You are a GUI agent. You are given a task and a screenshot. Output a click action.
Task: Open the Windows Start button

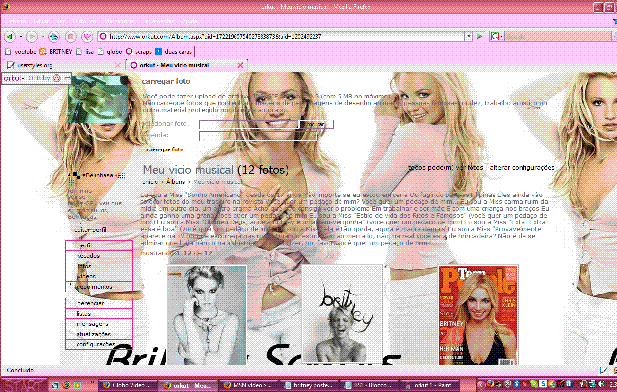tap(23, 385)
